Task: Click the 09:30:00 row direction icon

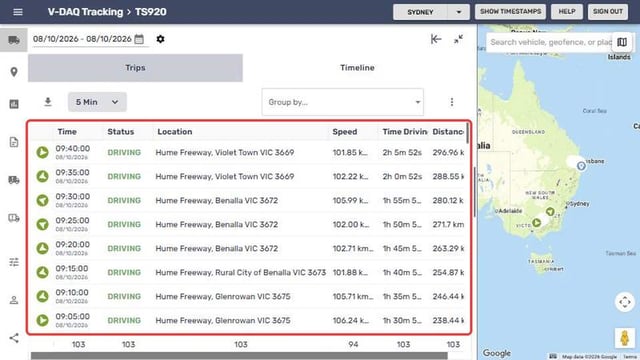Action: (x=42, y=200)
